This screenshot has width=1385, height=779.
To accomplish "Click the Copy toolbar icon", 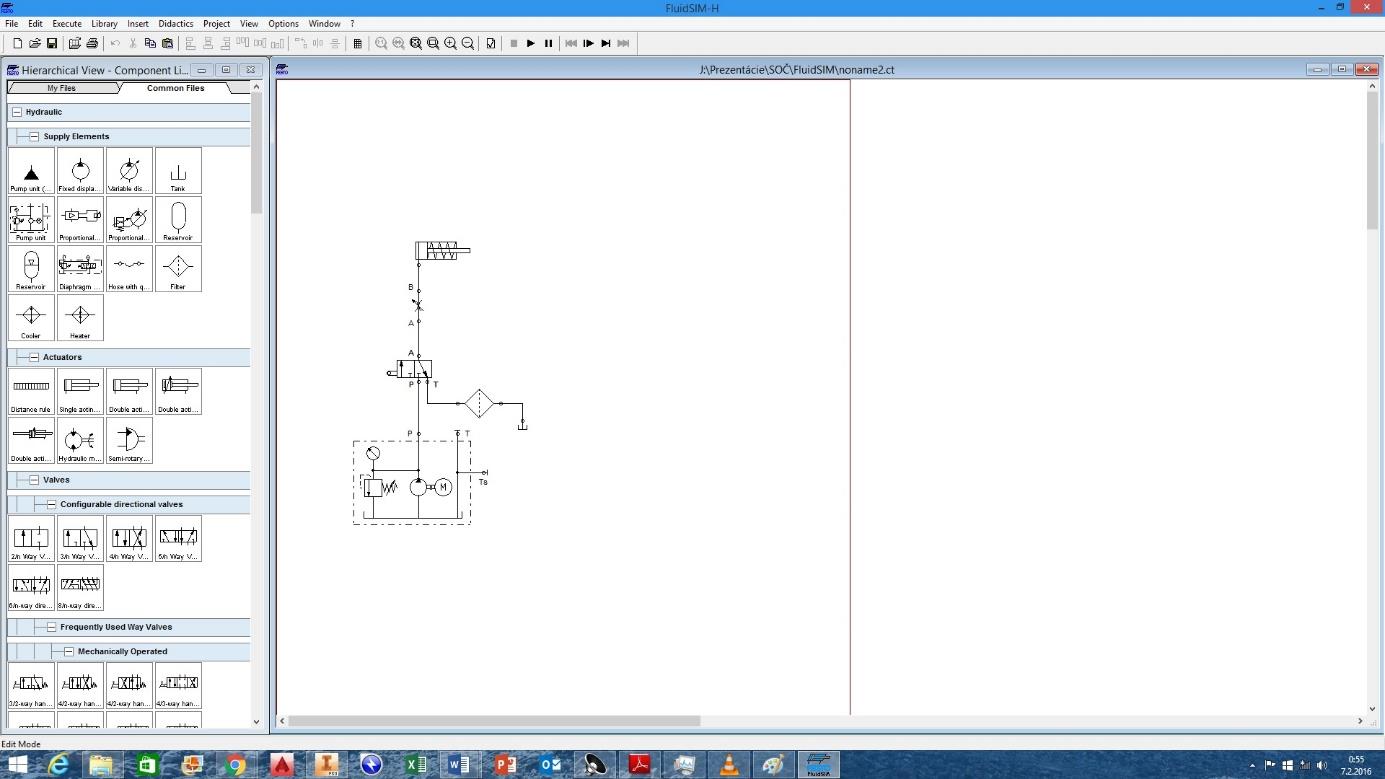I will coord(150,43).
